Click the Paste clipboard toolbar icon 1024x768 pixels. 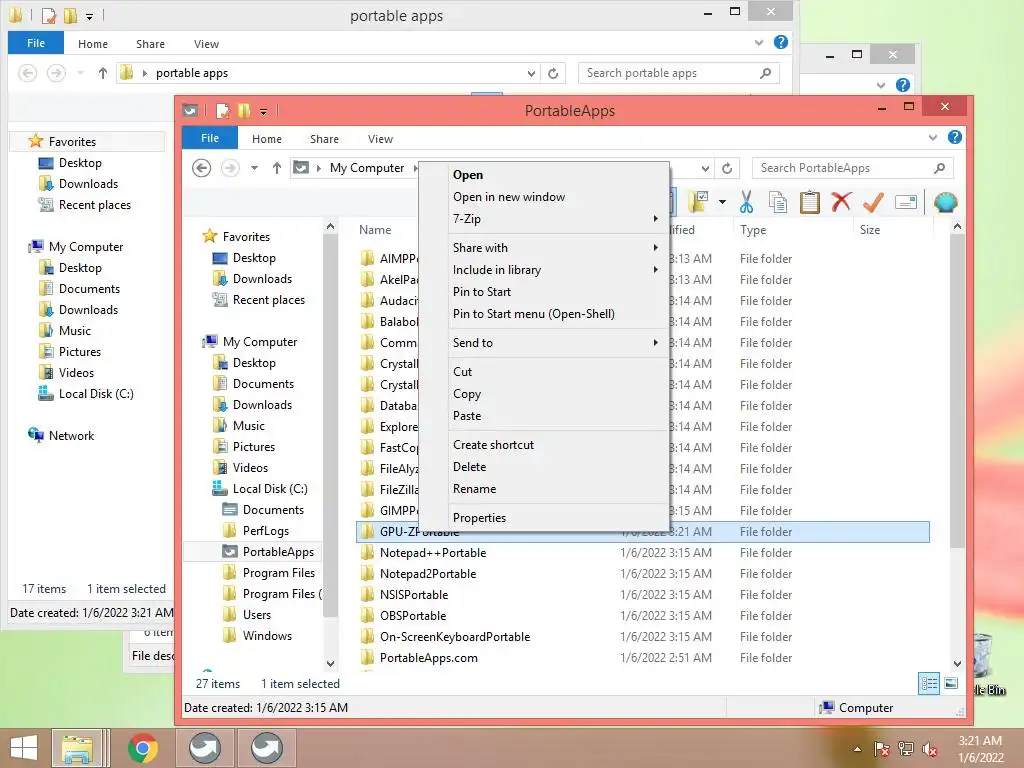809,202
